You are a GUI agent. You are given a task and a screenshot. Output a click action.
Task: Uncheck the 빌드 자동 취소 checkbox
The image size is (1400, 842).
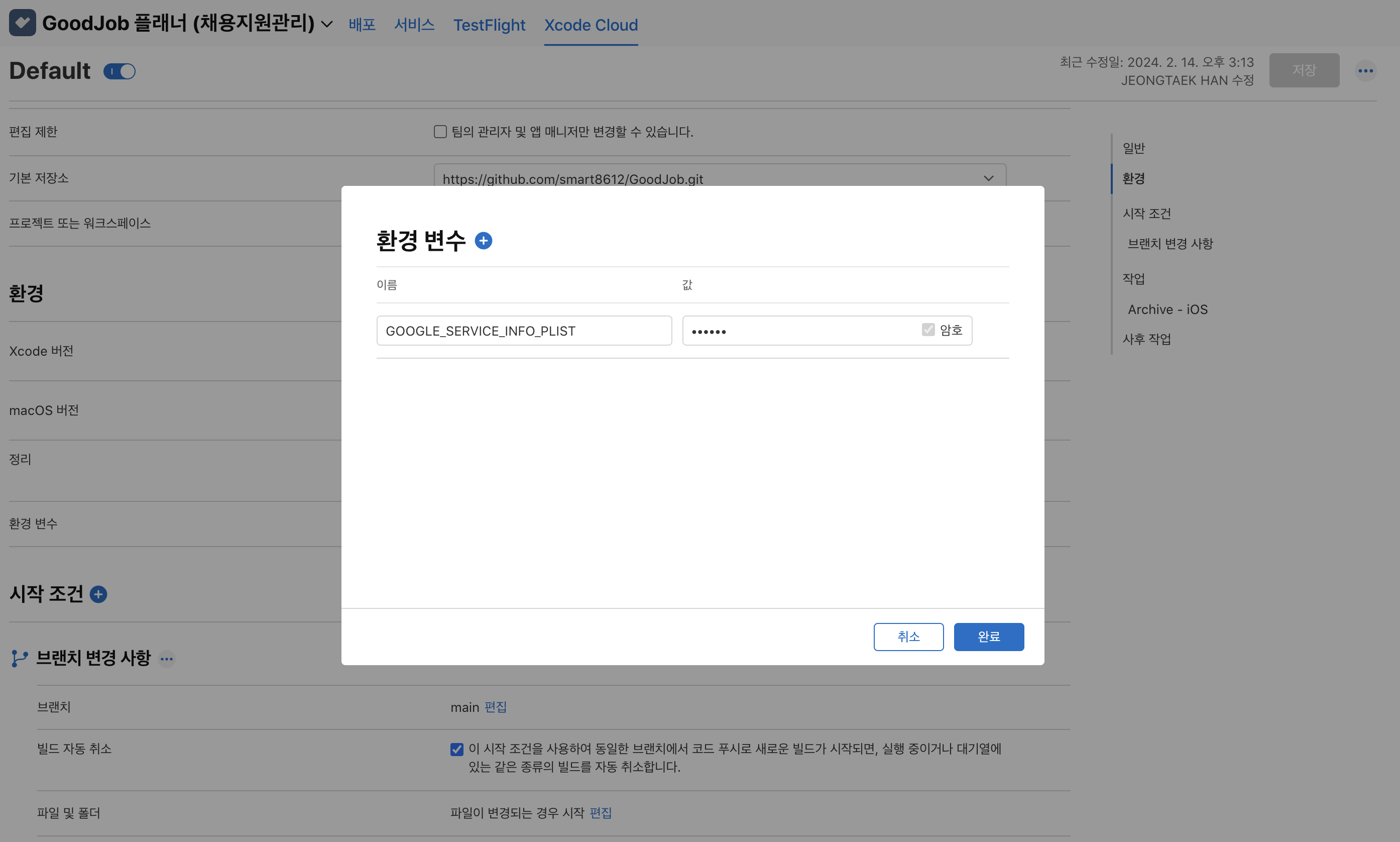(x=456, y=749)
